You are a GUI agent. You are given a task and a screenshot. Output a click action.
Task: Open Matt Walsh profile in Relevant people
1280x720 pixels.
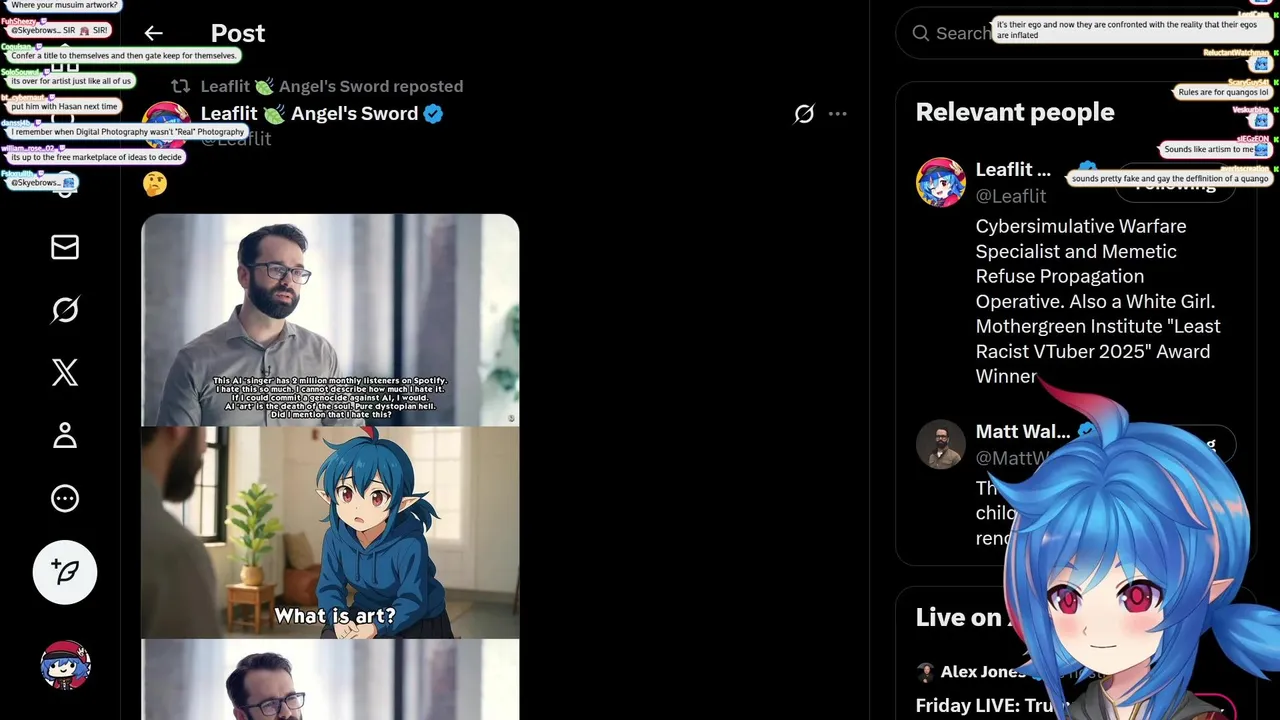[x=1021, y=432]
